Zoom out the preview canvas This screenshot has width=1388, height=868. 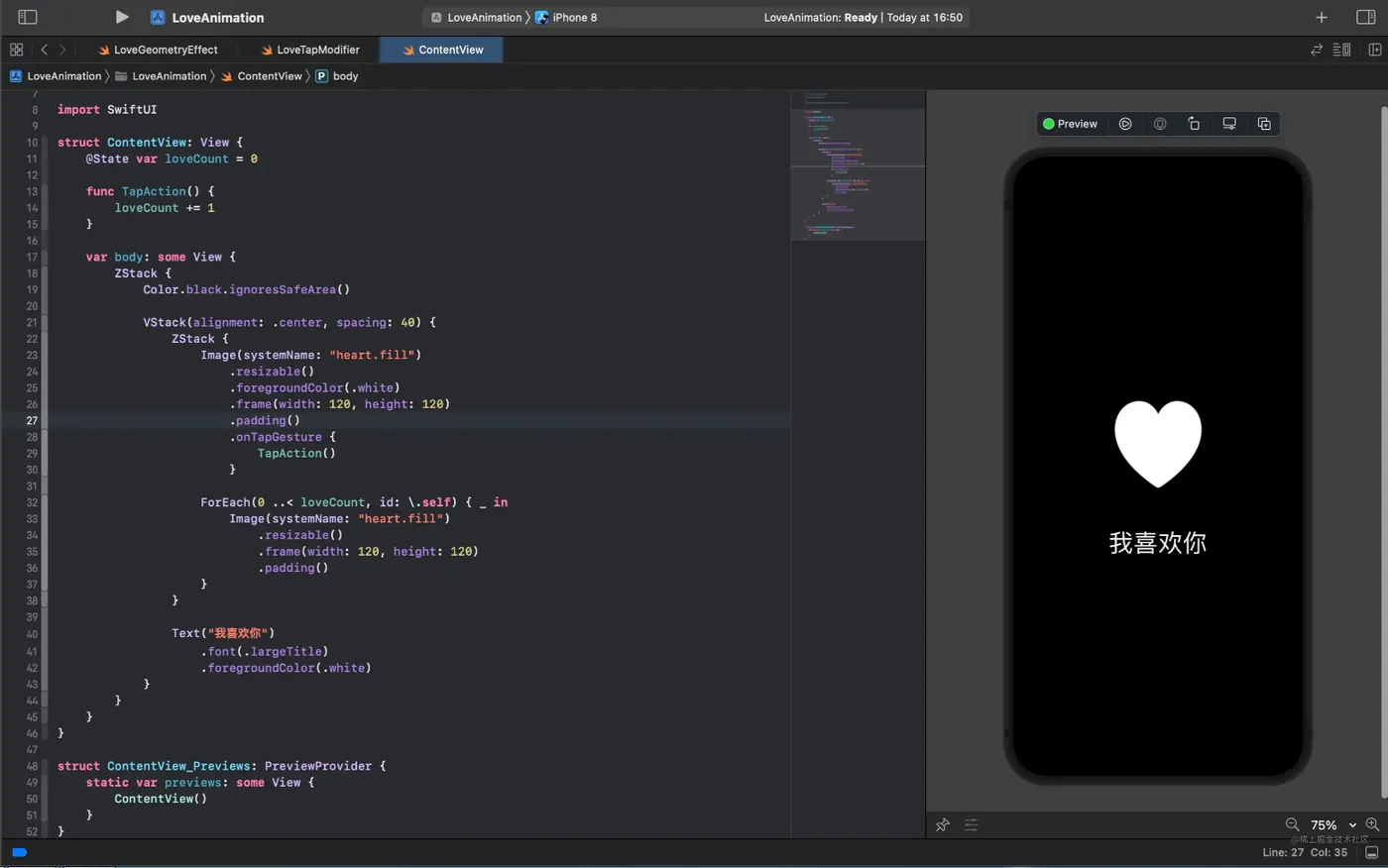click(x=1292, y=824)
